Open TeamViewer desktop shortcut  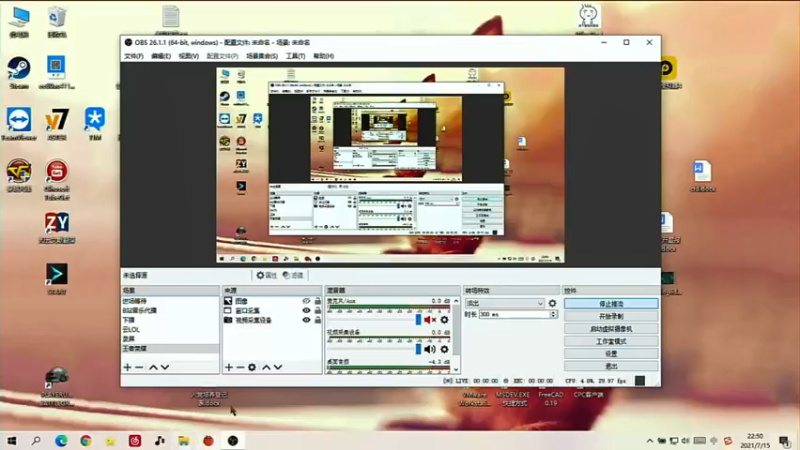[19, 124]
